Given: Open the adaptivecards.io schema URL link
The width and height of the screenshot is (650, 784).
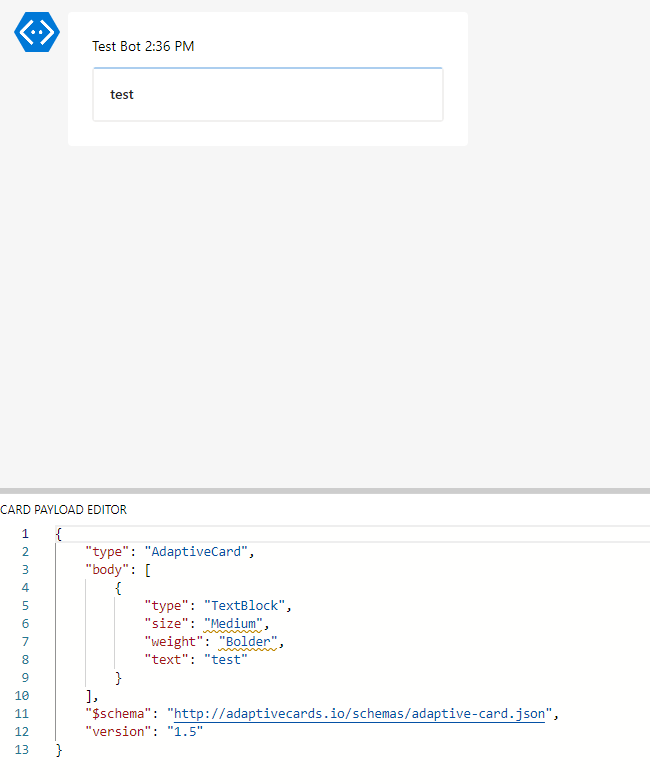Looking at the screenshot, I should [x=360, y=714].
